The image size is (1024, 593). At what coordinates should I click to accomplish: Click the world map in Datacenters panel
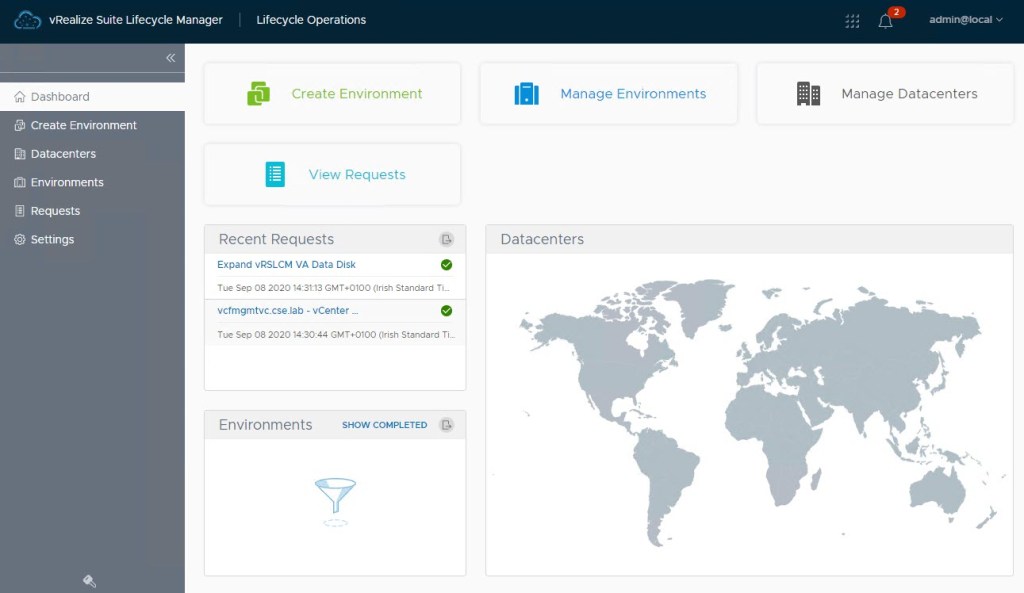coord(750,410)
